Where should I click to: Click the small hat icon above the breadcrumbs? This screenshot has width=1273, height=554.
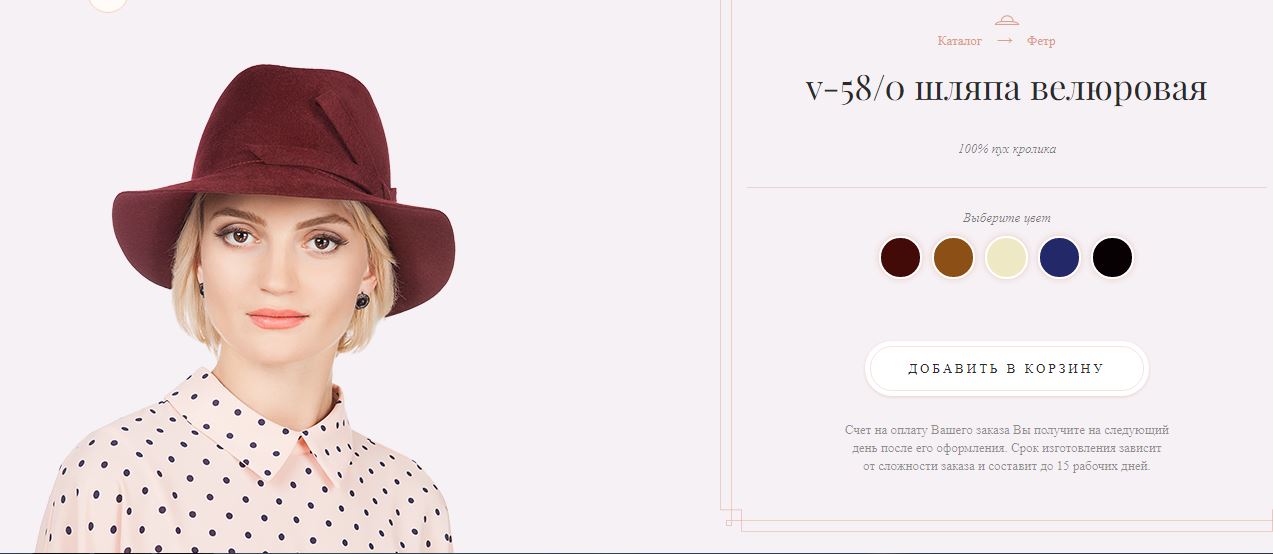coord(1006,20)
